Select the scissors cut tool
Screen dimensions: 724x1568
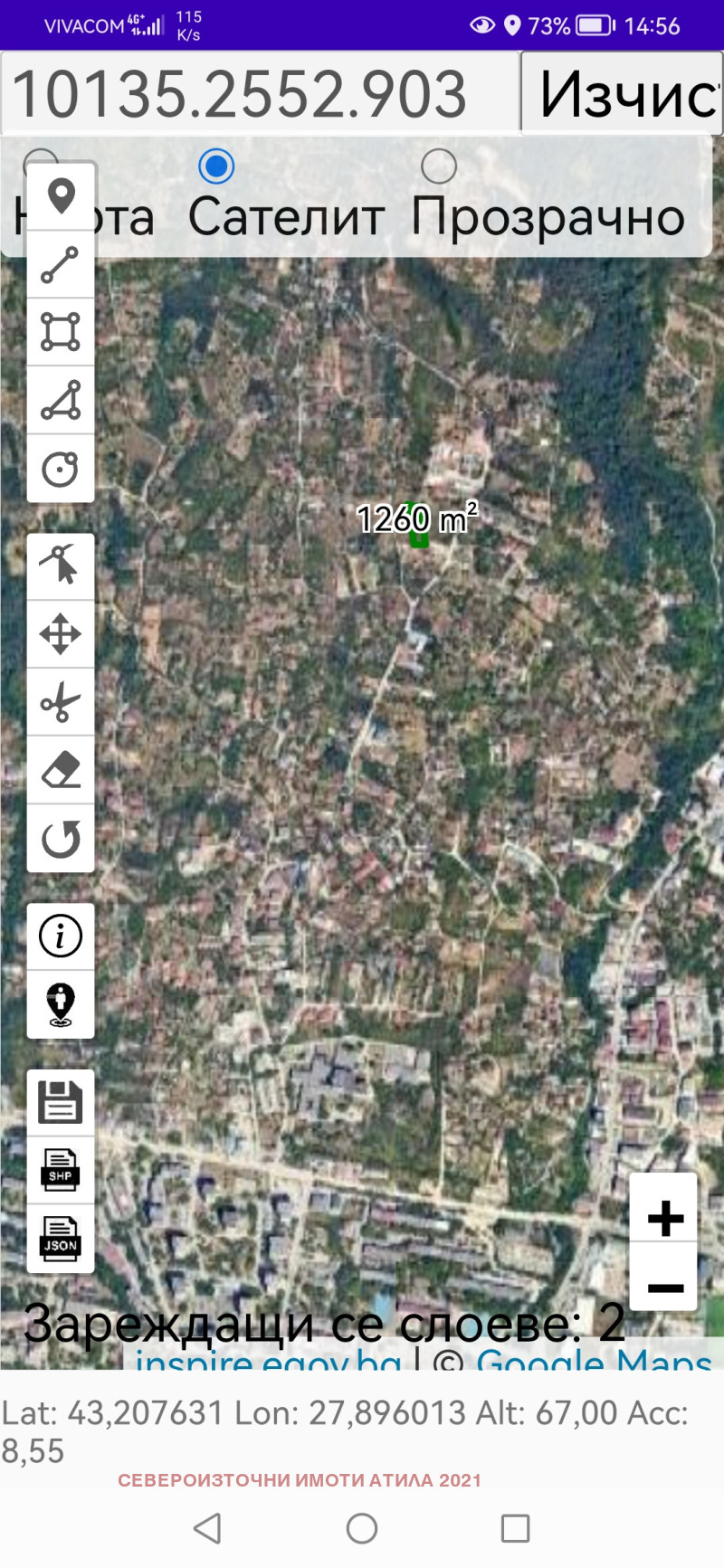coord(61,702)
